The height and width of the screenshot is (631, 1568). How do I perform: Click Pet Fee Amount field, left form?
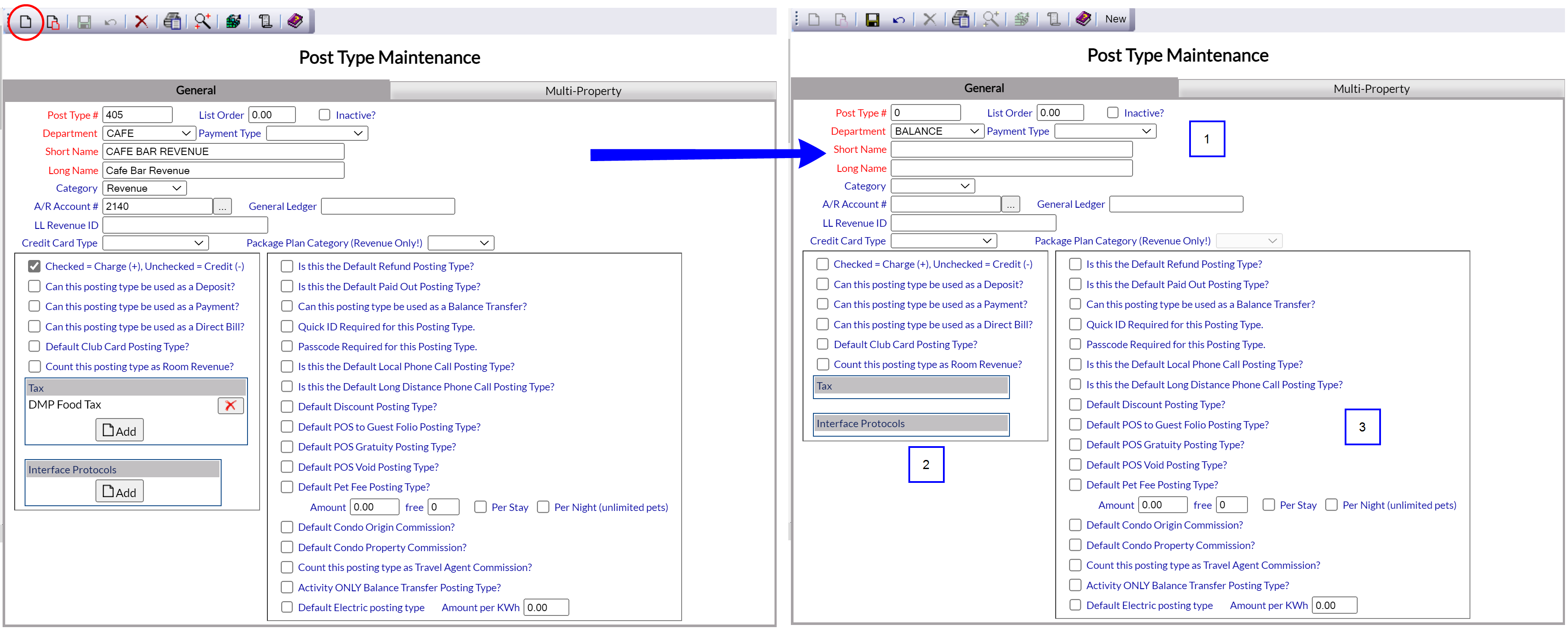click(x=375, y=507)
